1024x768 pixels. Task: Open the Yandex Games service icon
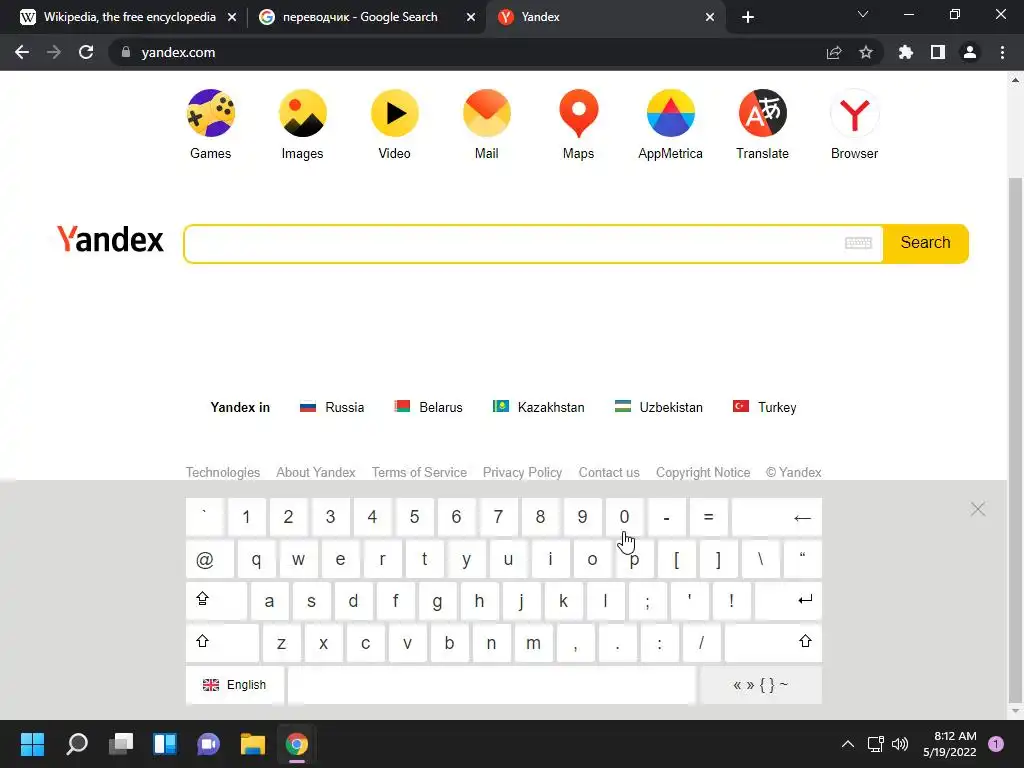pos(210,113)
